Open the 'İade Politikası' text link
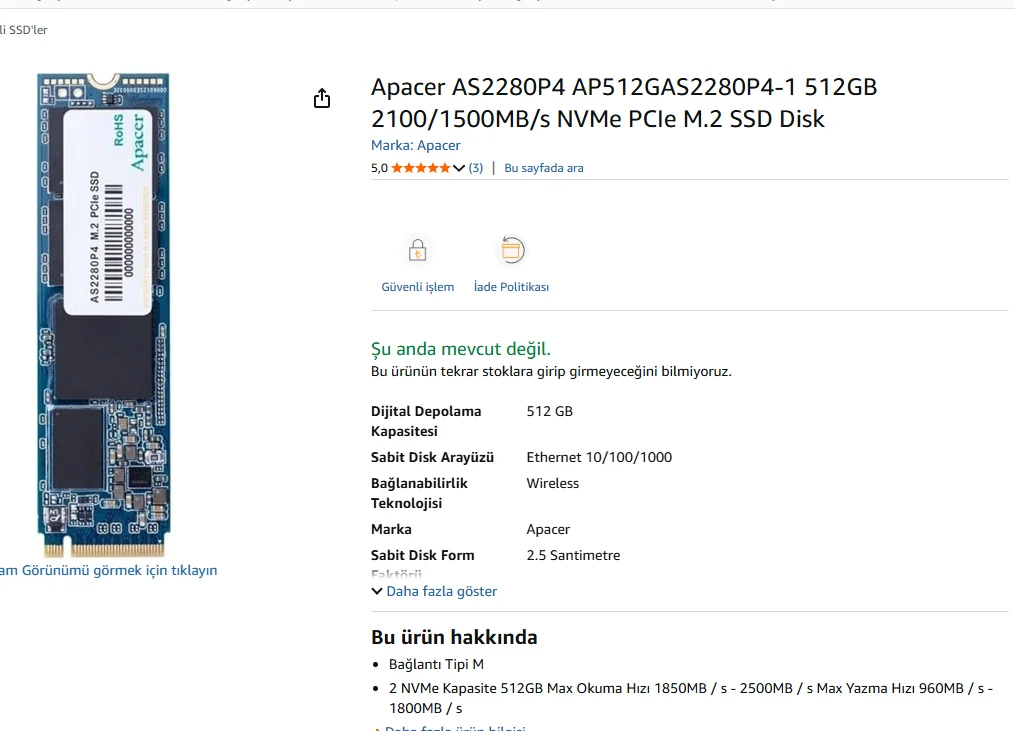Viewport: 1015px width, 731px height. click(511, 287)
